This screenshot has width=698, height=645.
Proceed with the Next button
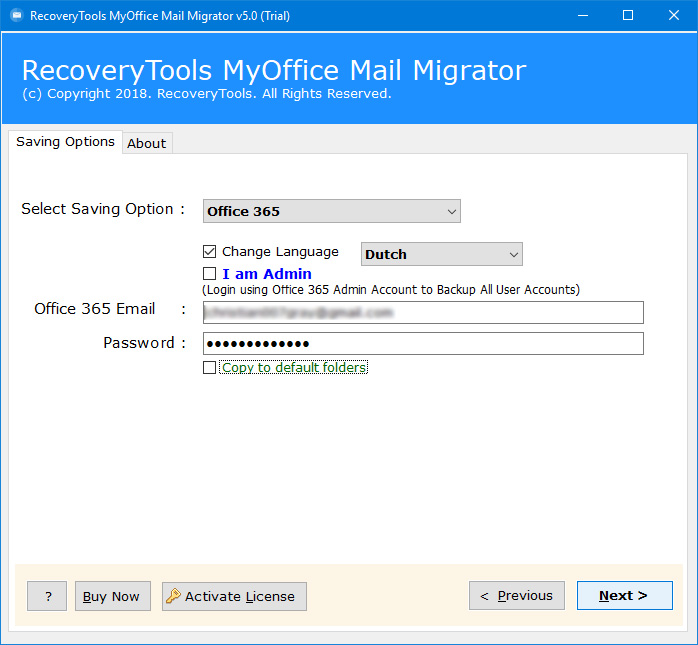[x=625, y=596]
